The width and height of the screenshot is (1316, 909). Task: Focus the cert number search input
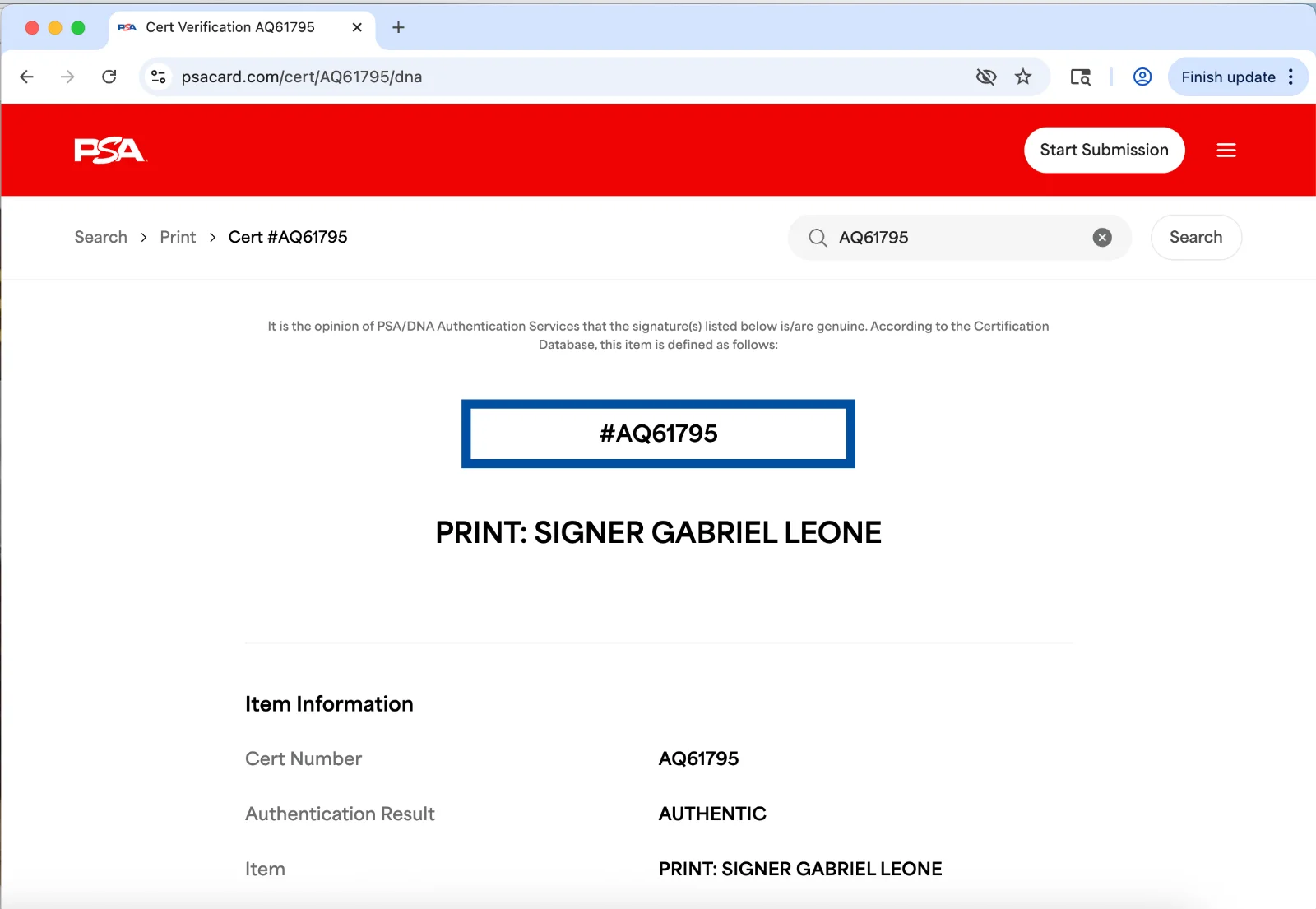958,238
